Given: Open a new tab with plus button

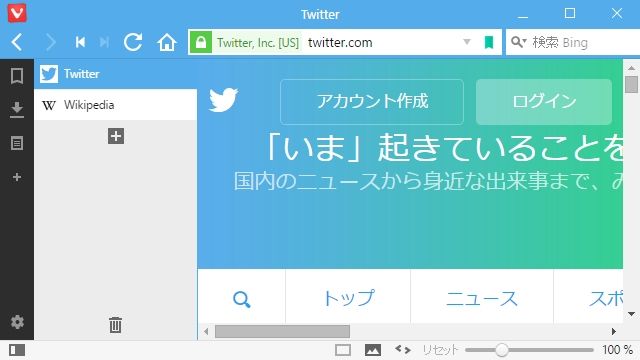Looking at the screenshot, I should point(116,136).
